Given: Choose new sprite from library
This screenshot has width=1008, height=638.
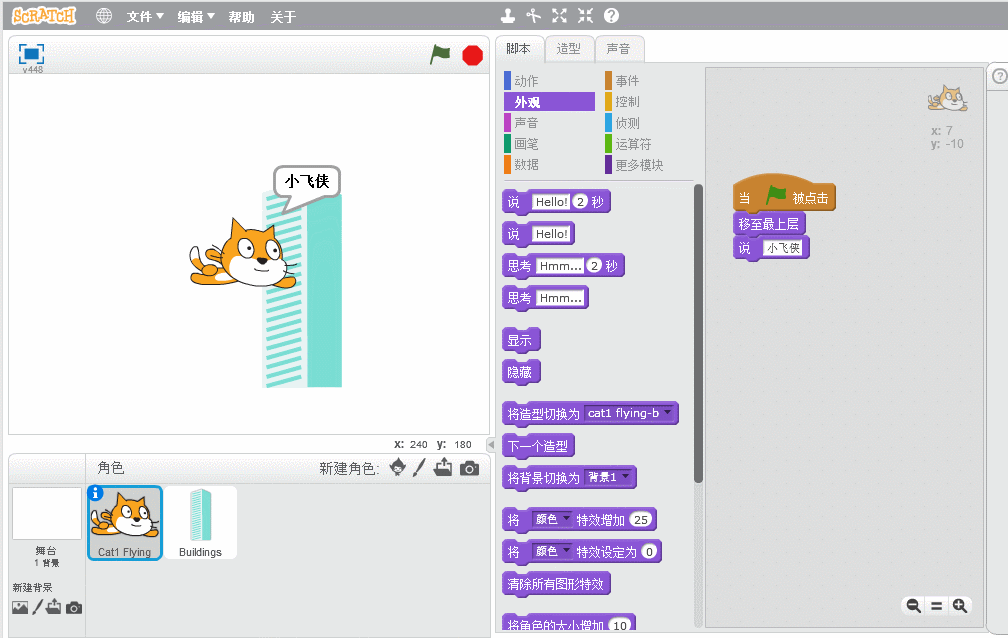Looking at the screenshot, I should 398,468.
